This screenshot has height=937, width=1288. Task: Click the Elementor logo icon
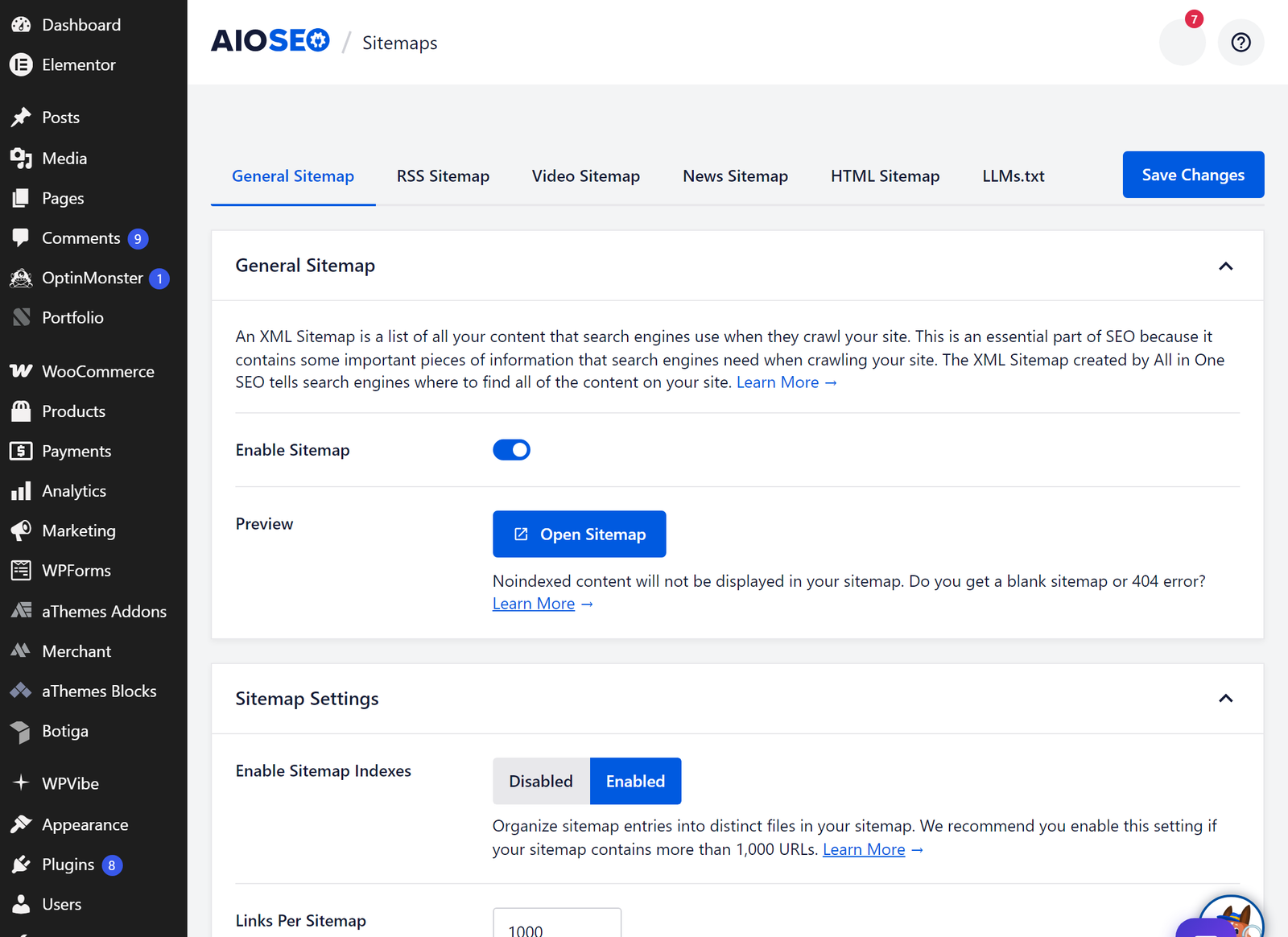[x=21, y=64]
